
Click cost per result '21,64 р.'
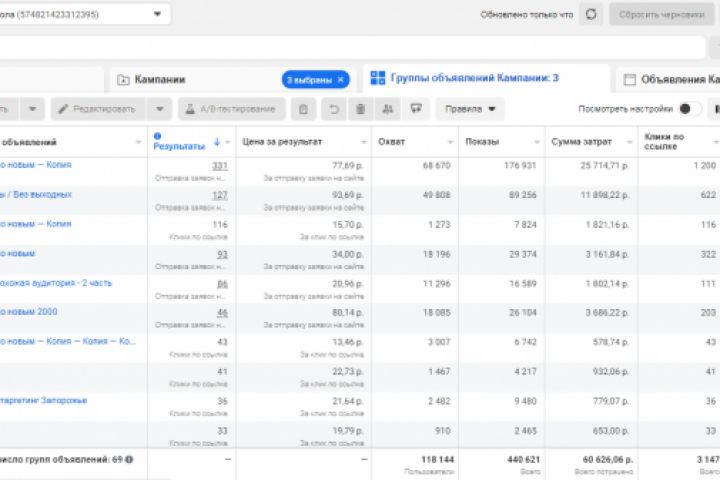348,401
